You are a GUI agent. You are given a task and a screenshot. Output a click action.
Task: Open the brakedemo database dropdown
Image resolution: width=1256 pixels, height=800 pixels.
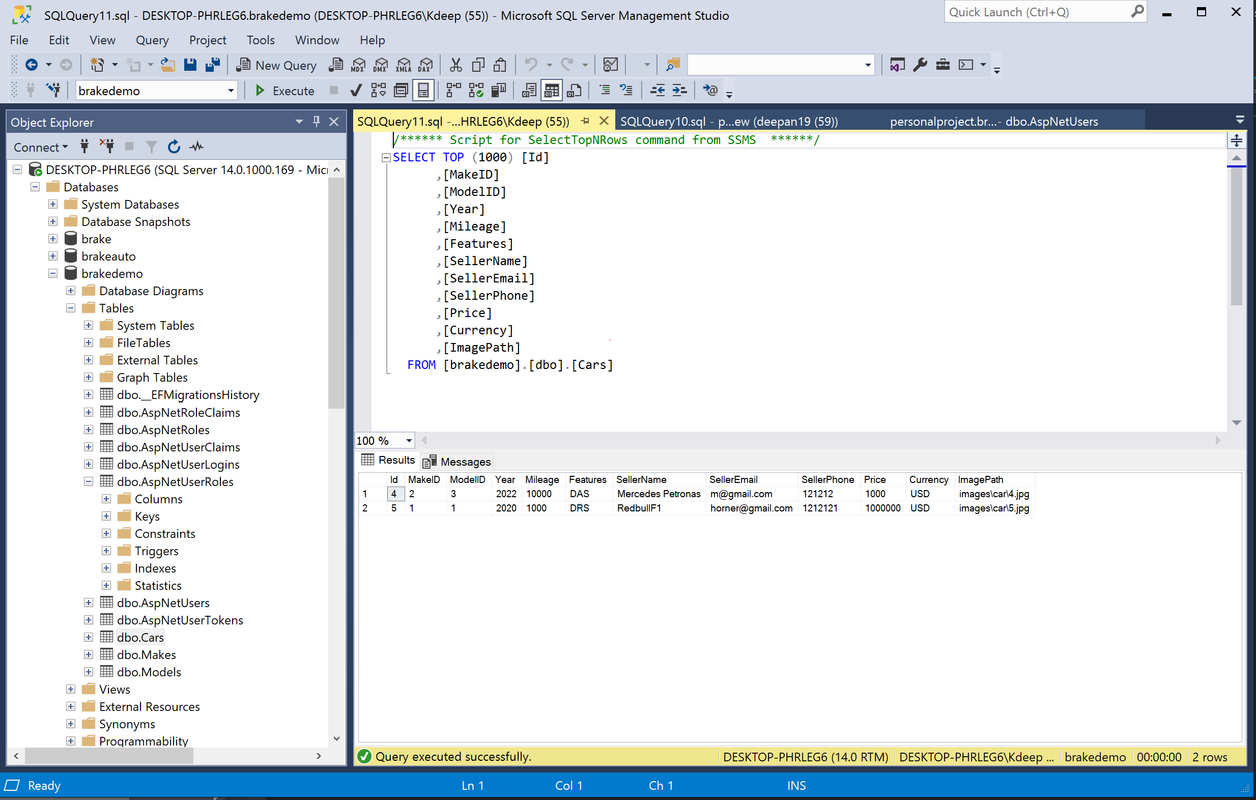pos(228,90)
